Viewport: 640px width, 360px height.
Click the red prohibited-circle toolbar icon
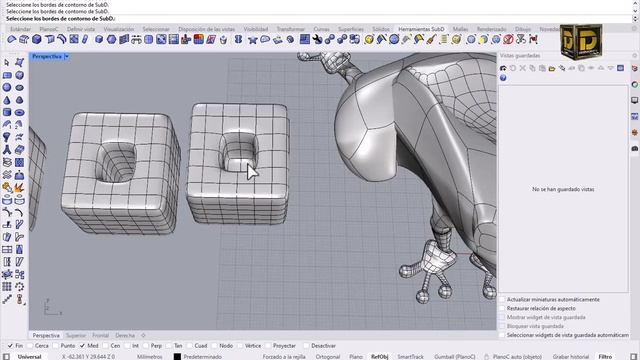coord(508,39)
